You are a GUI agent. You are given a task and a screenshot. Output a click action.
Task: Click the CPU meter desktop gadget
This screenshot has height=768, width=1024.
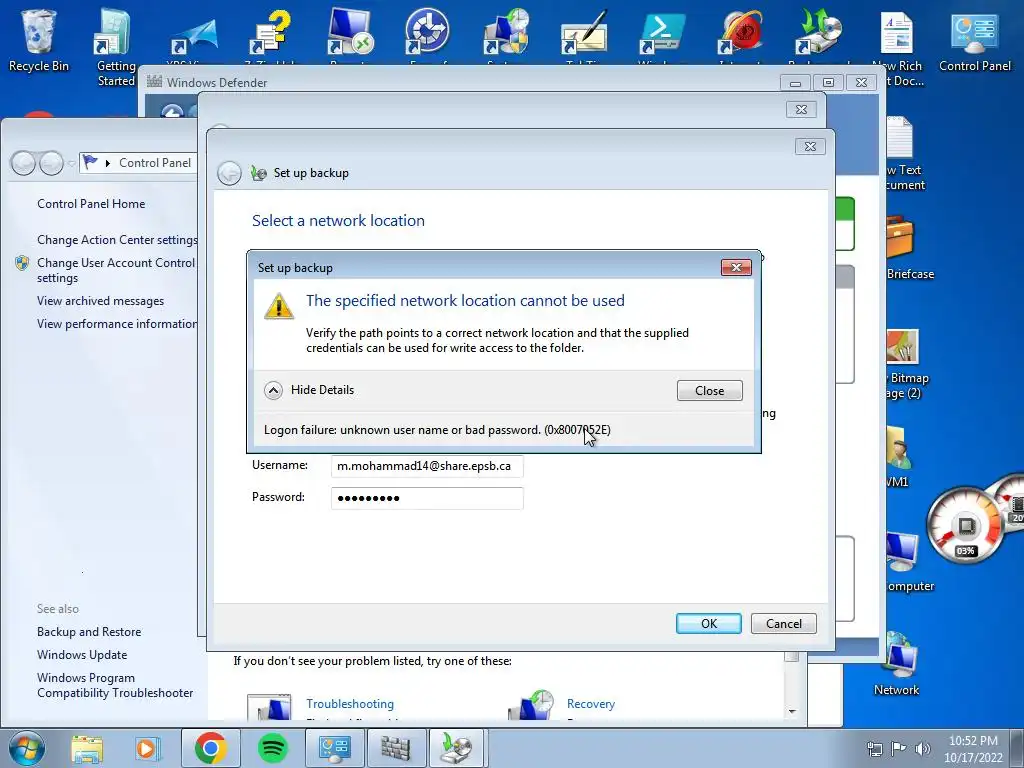pos(965,526)
